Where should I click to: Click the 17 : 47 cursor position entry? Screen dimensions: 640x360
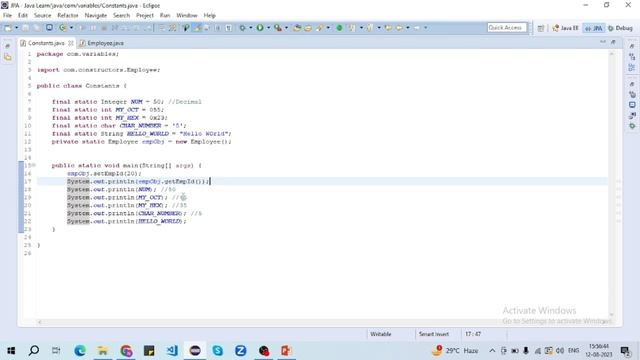[473, 334]
